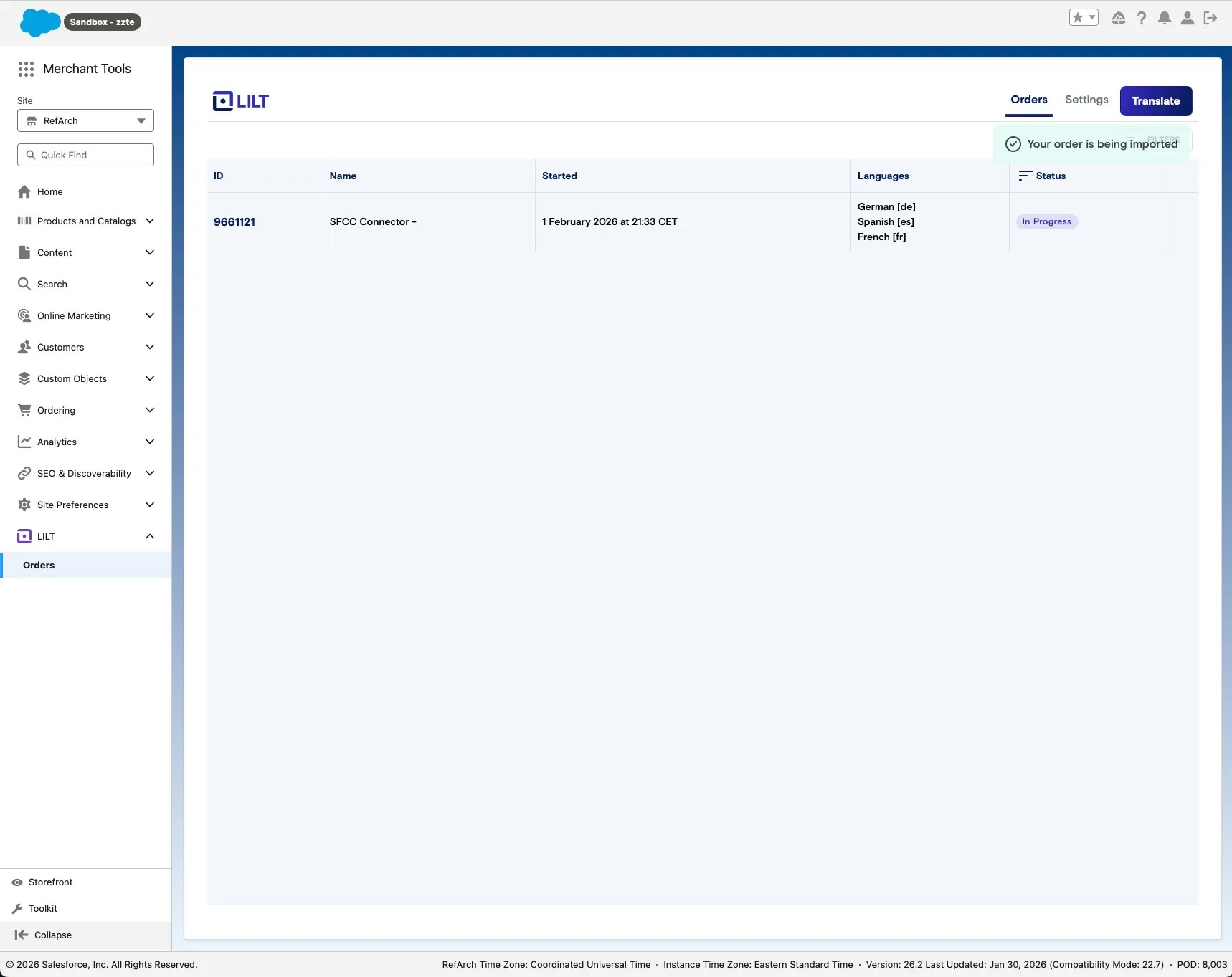Expand the Online Marketing chevron
Viewport: 1232px width, 977px height.
tap(150, 315)
